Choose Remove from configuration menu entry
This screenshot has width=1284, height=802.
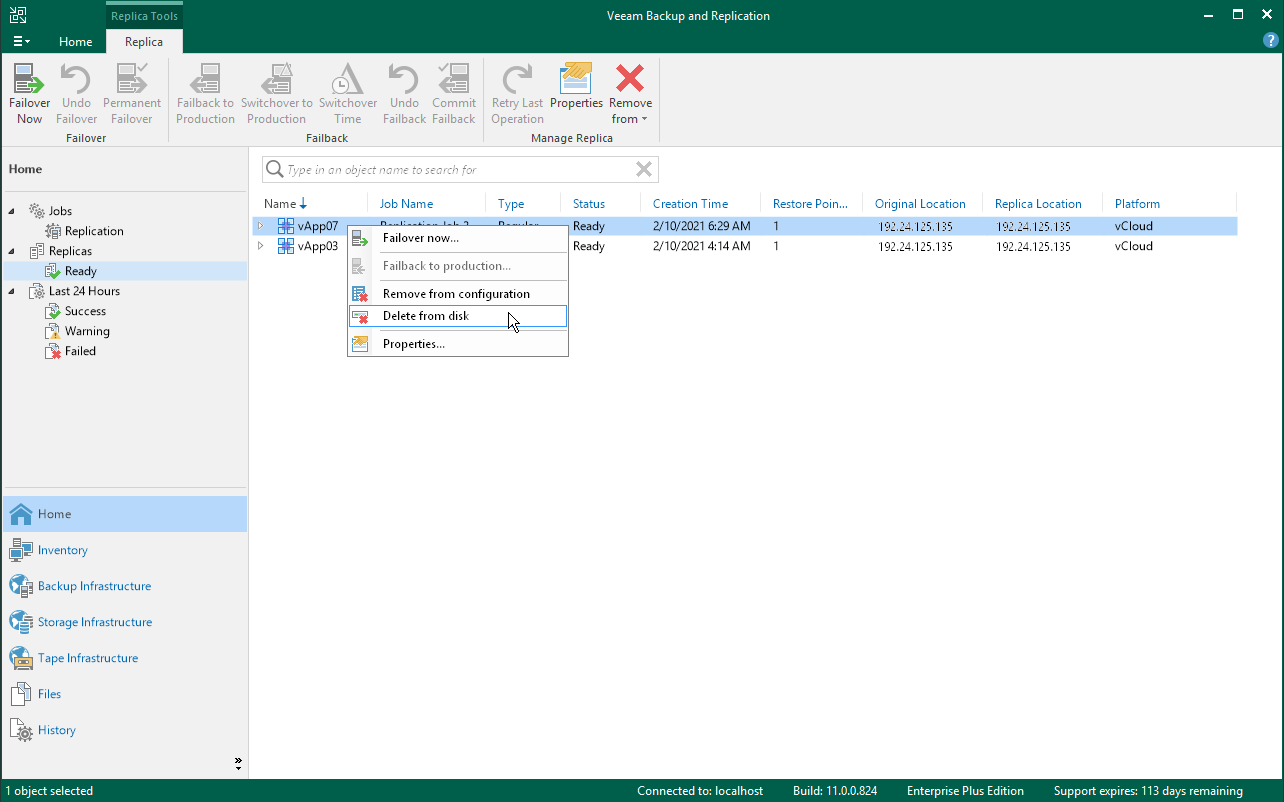(x=458, y=294)
